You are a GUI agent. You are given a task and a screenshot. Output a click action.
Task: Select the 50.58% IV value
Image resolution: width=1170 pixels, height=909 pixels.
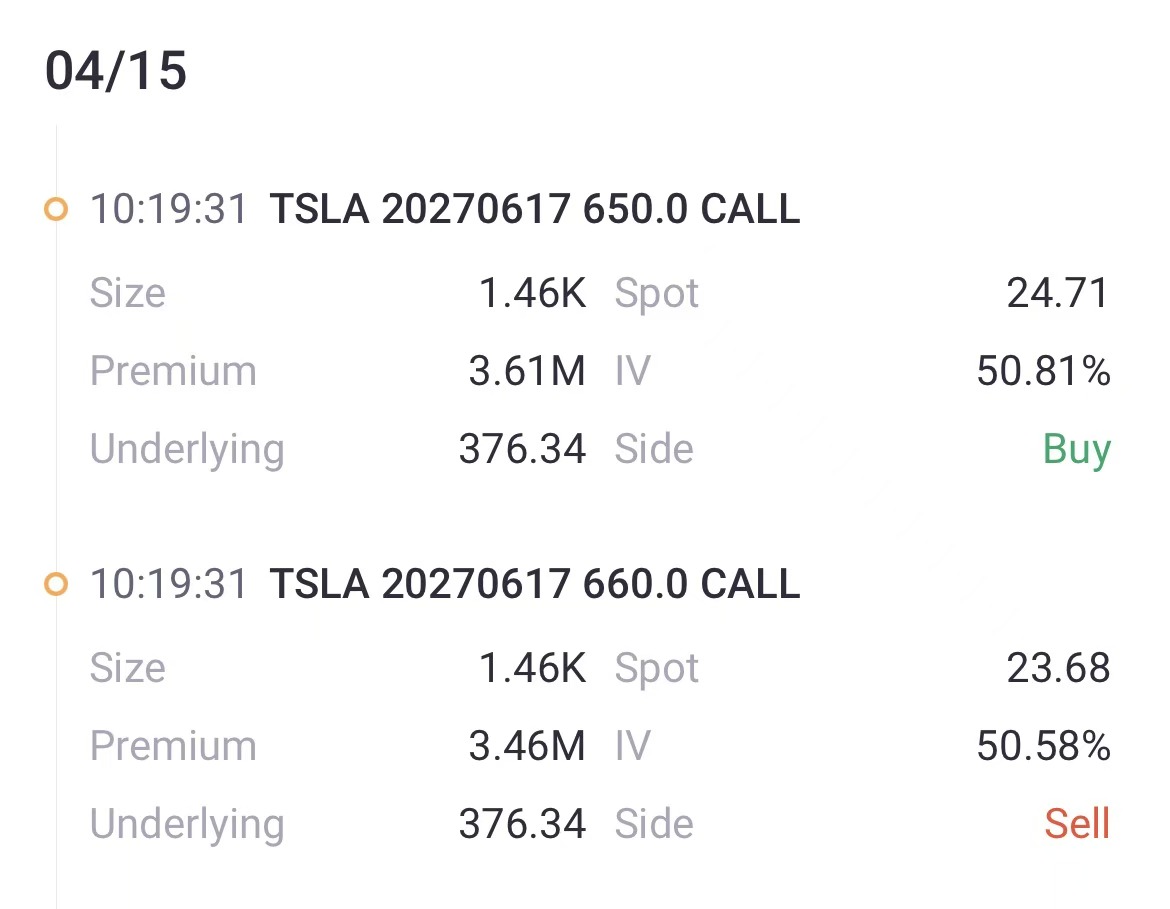[x=1043, y=746]
